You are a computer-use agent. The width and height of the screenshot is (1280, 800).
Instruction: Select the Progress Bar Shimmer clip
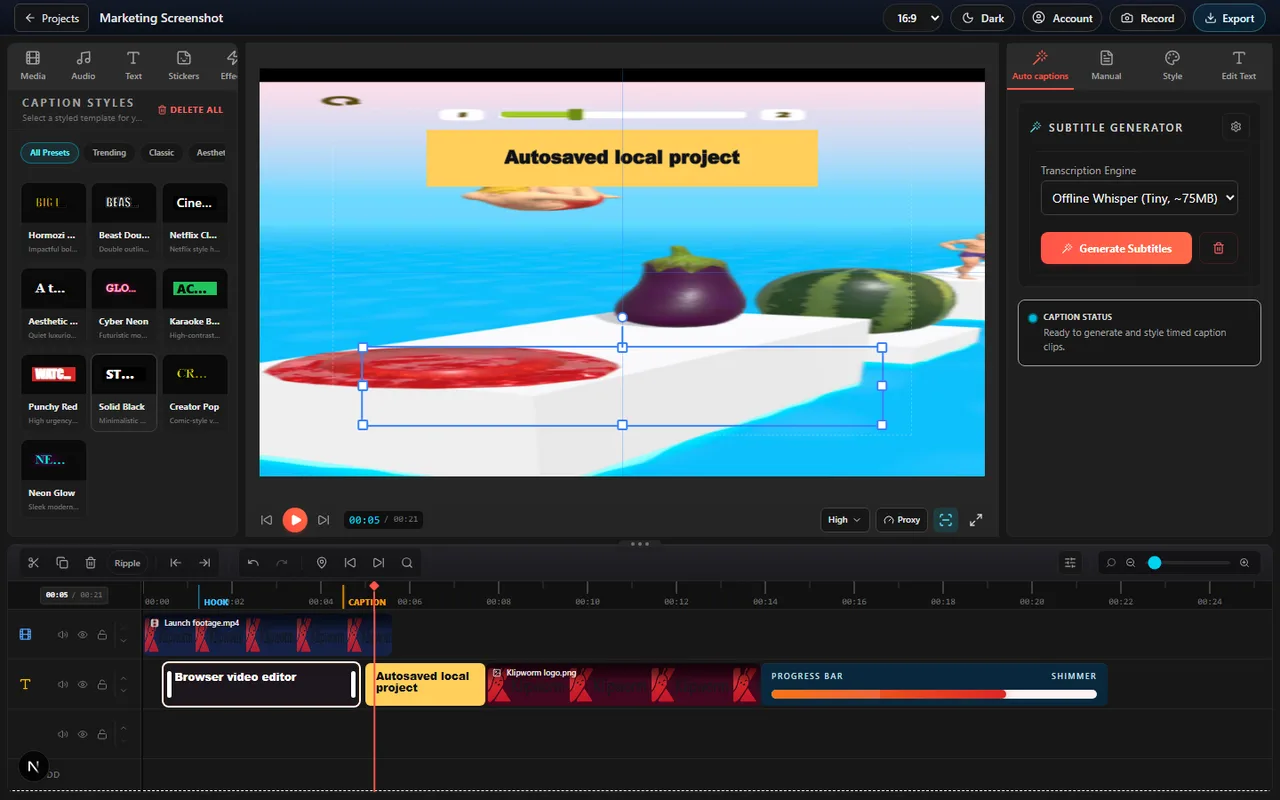(934, 685)
